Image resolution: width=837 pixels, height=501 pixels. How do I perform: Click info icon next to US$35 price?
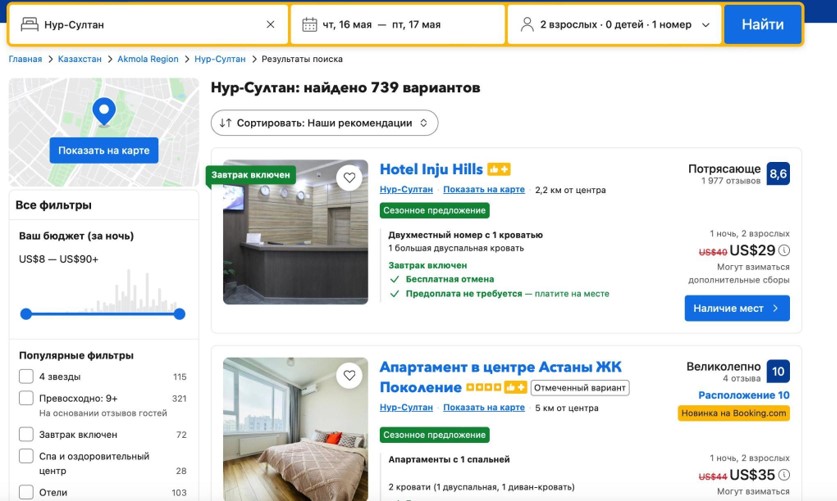click(x=784, y=476)
